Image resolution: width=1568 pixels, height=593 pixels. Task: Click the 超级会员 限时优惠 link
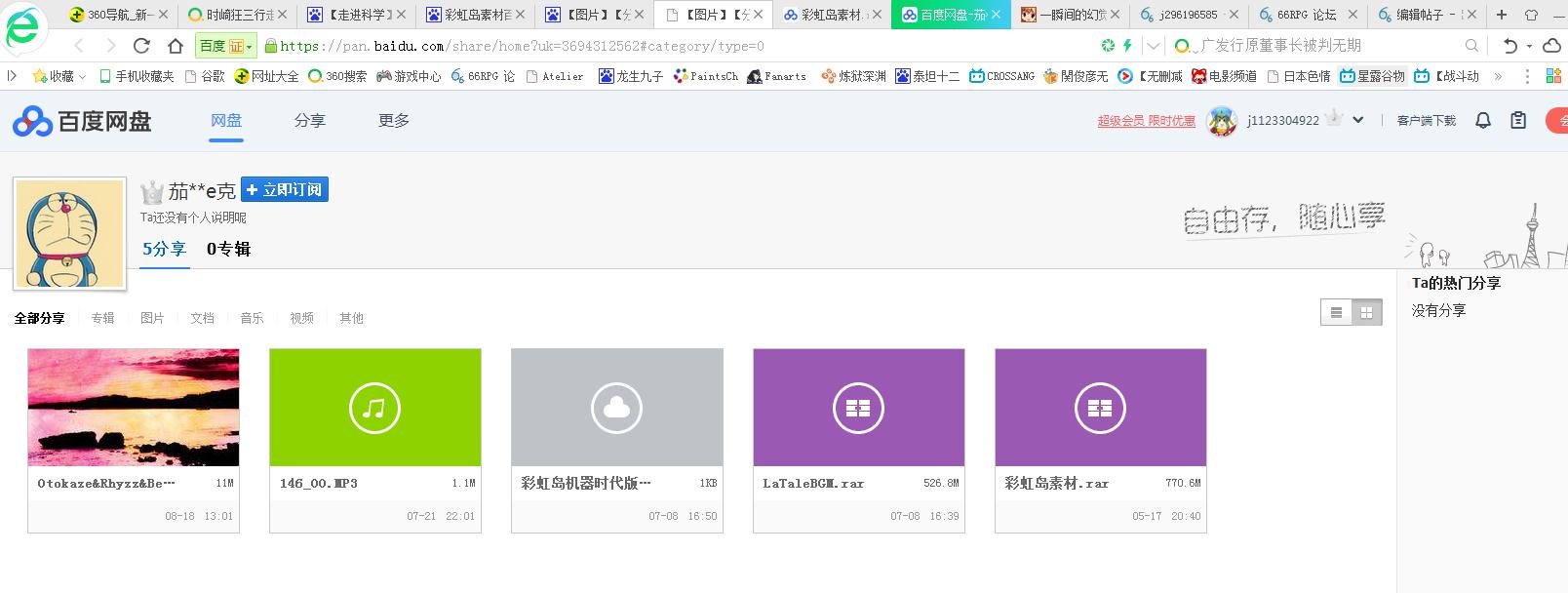[x=1146, y=121]
